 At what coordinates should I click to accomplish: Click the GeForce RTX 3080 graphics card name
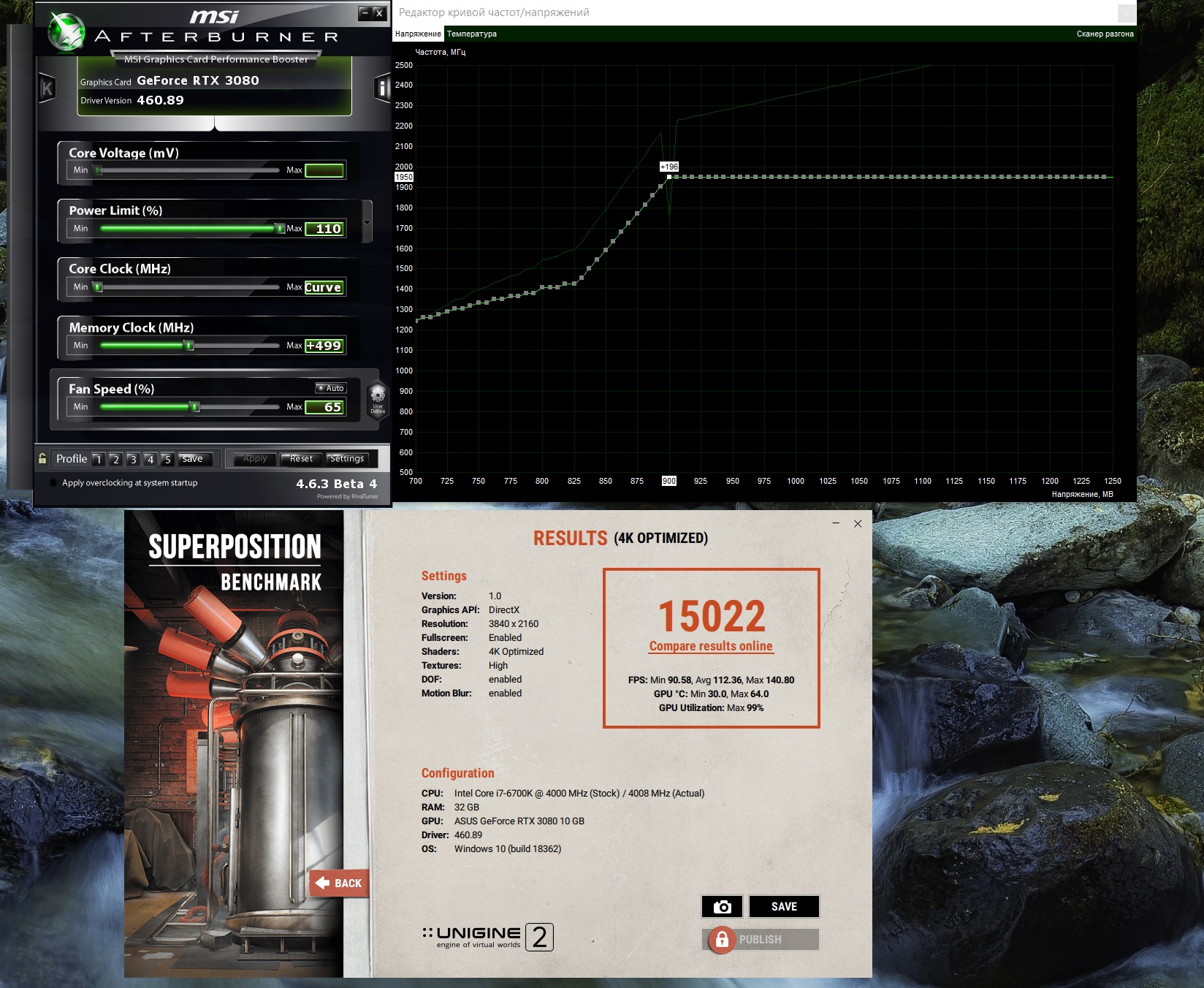point(198,80)
